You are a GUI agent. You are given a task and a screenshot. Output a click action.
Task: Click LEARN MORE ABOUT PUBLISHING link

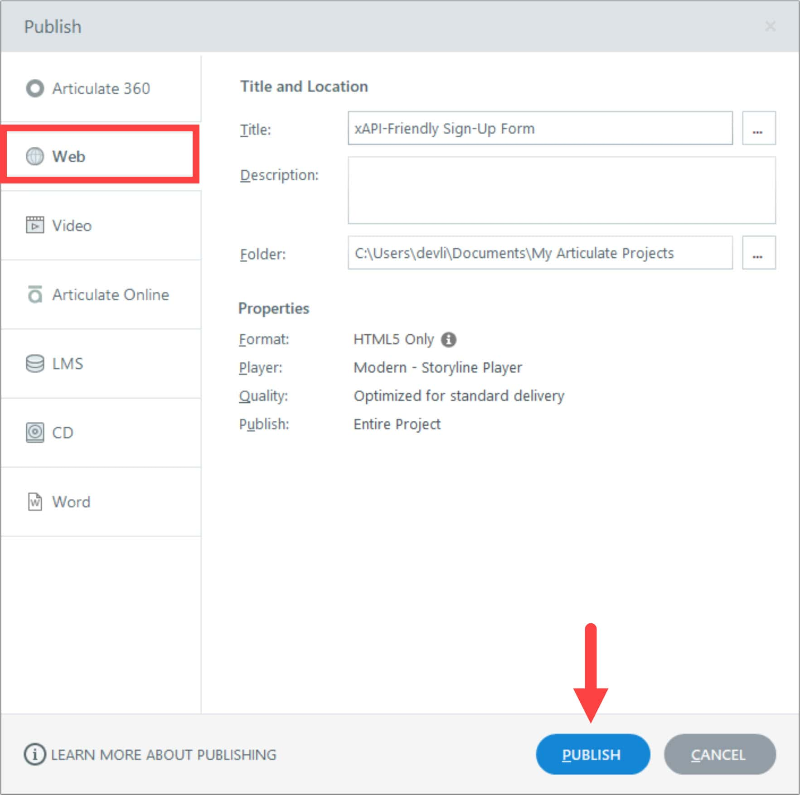click(x=160, y=755)
